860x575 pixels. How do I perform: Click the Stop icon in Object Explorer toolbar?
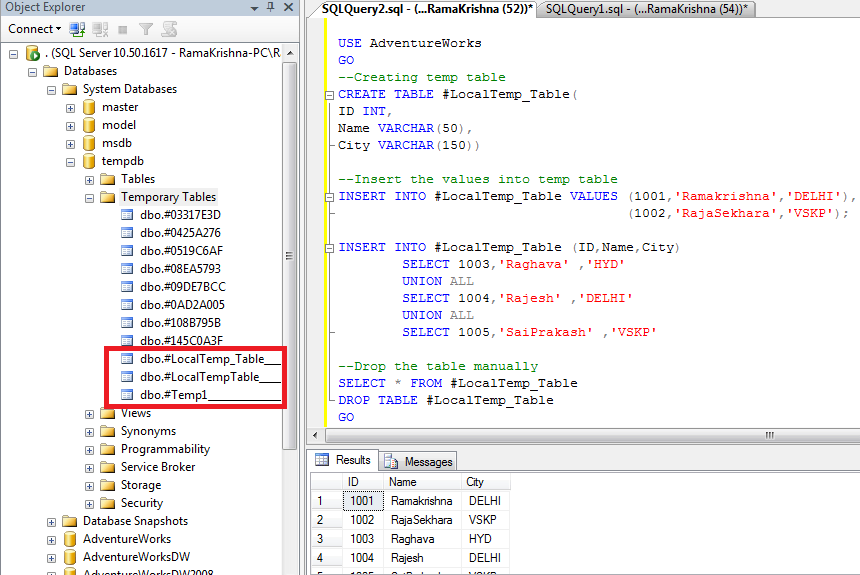[x=123, y=29]
